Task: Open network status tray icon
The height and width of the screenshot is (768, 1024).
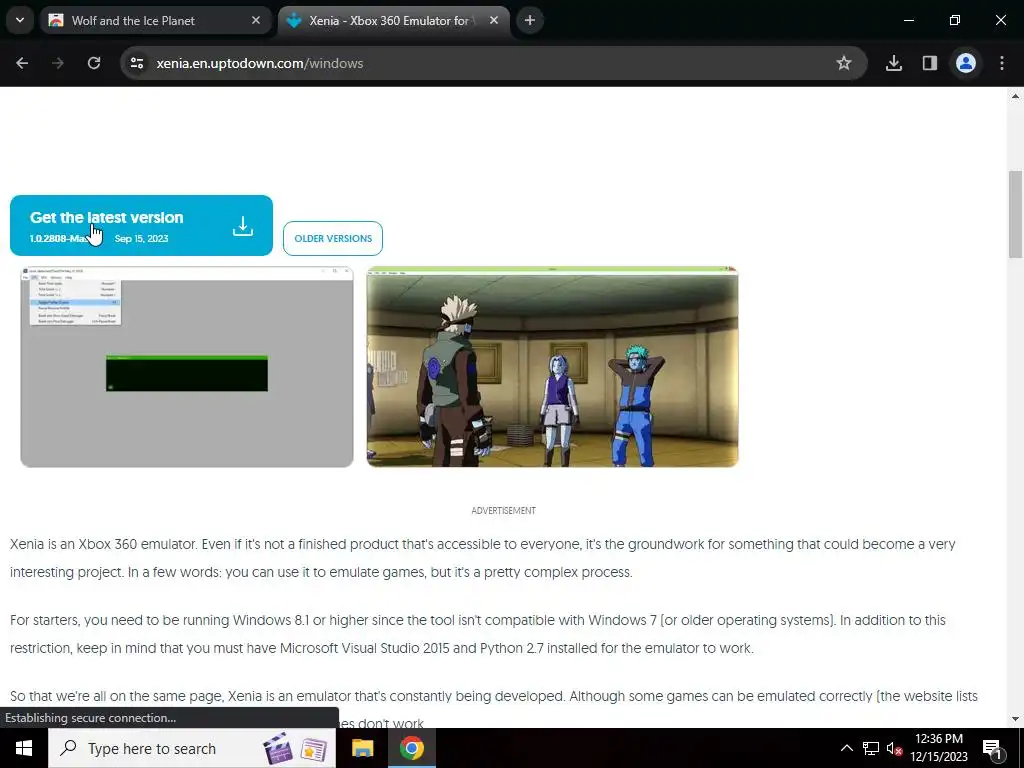Action: tap(871, 748)
